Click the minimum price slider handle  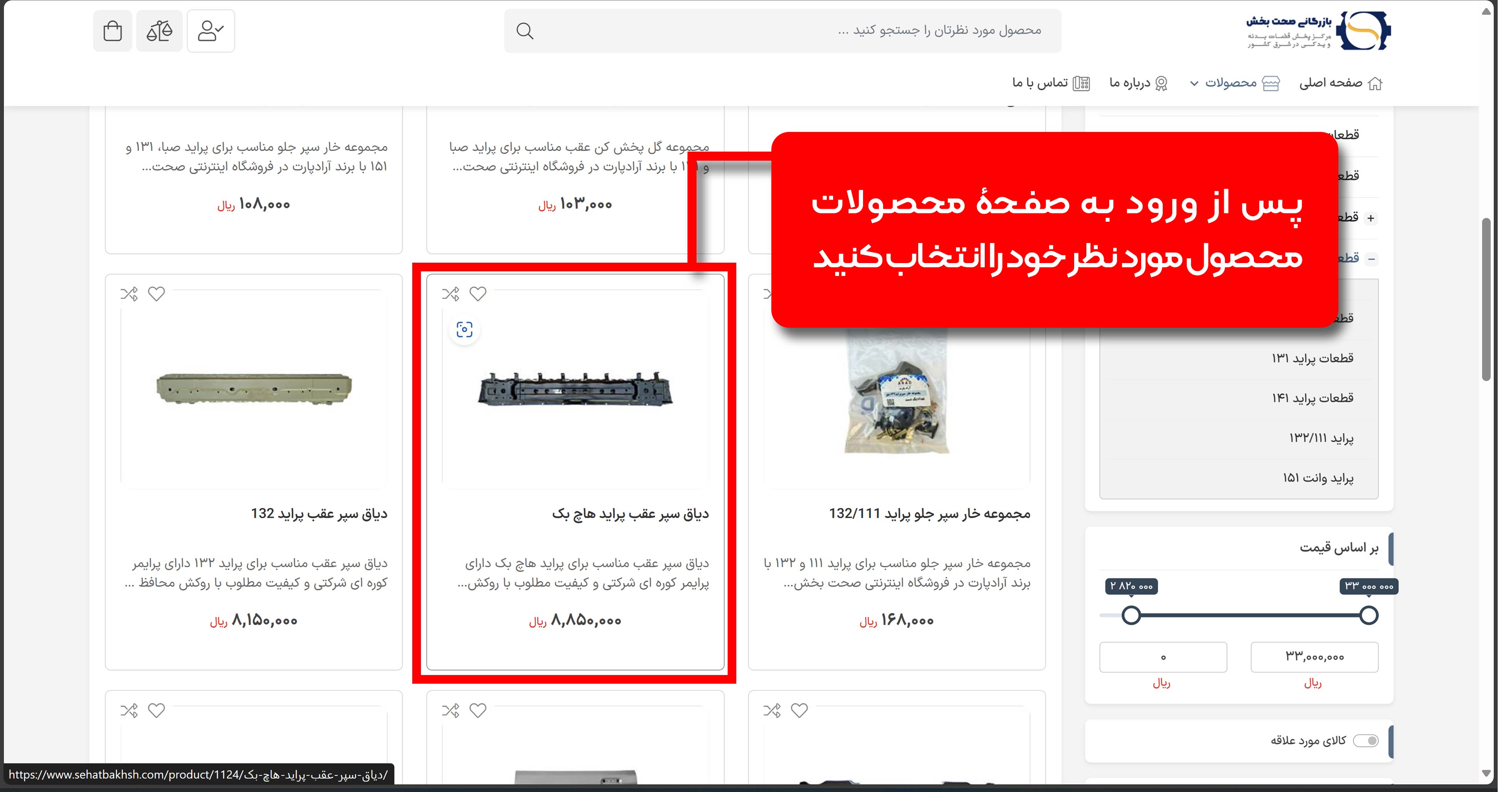(x=1131, y=615)
